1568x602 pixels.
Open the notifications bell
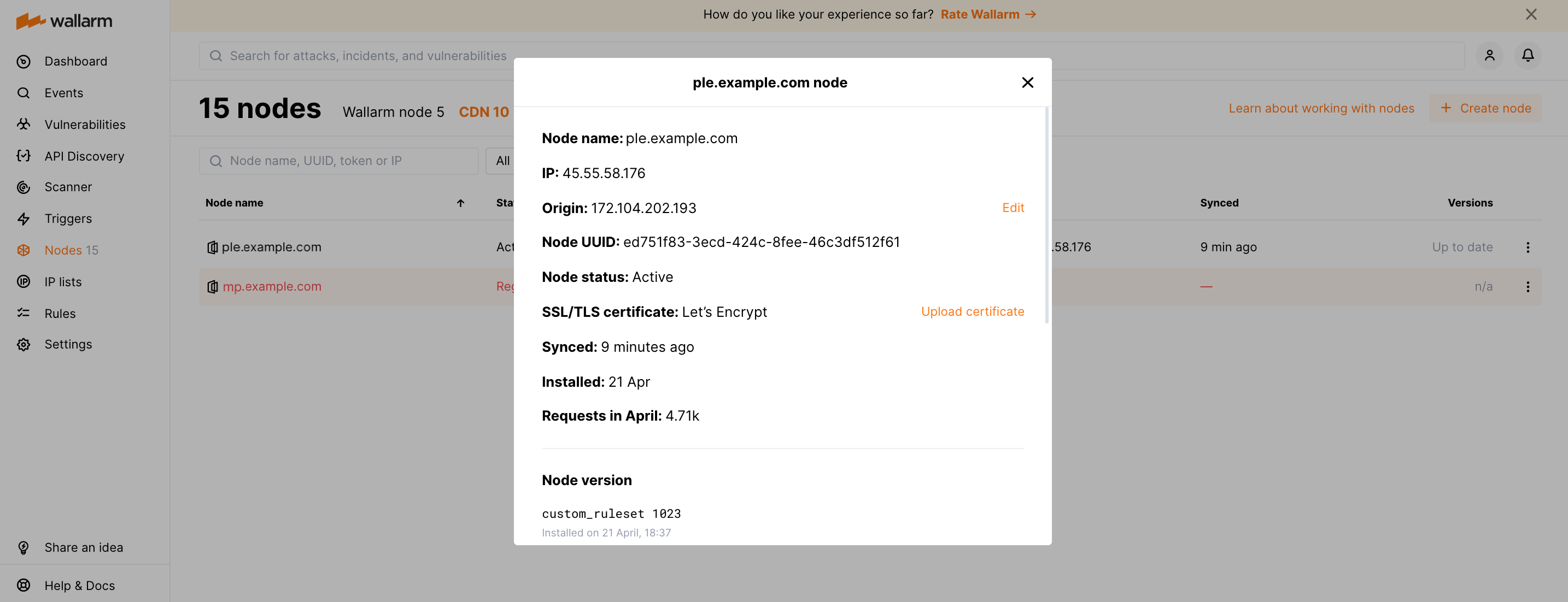1529,55
